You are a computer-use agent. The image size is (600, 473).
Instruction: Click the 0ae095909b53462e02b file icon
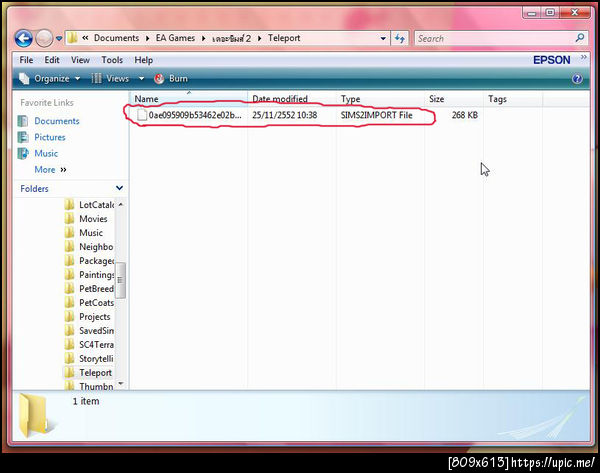142,115
